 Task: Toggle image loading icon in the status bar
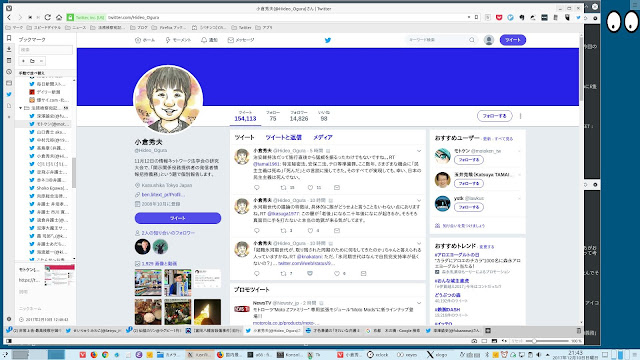(494, 341)
